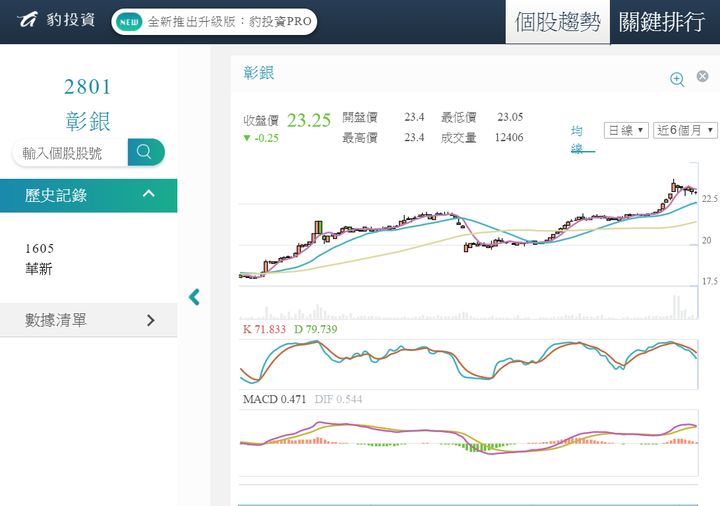Click the K 71.833 indicator label

pos(264,329)
